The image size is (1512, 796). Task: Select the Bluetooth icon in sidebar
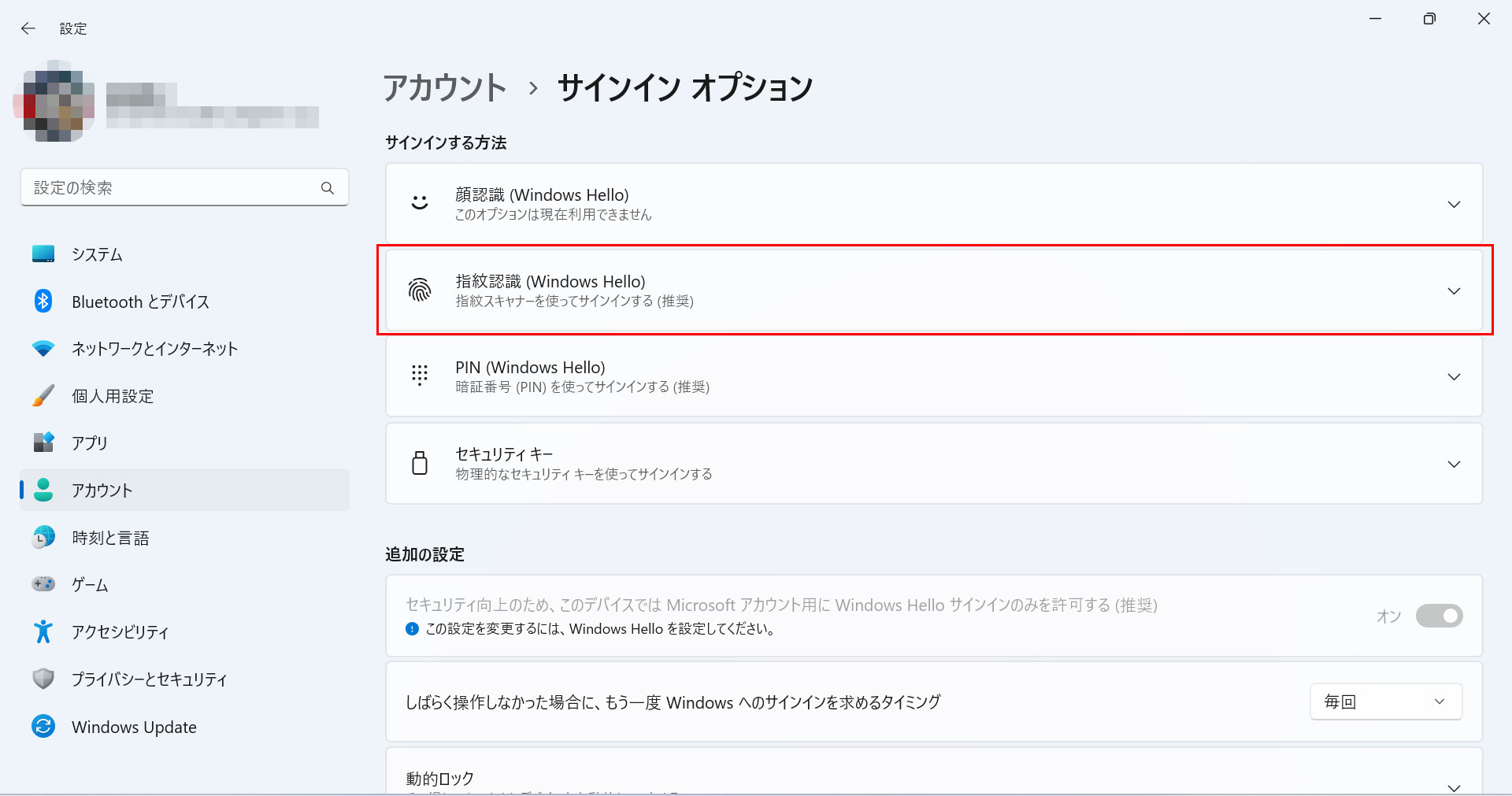[43, 301]
